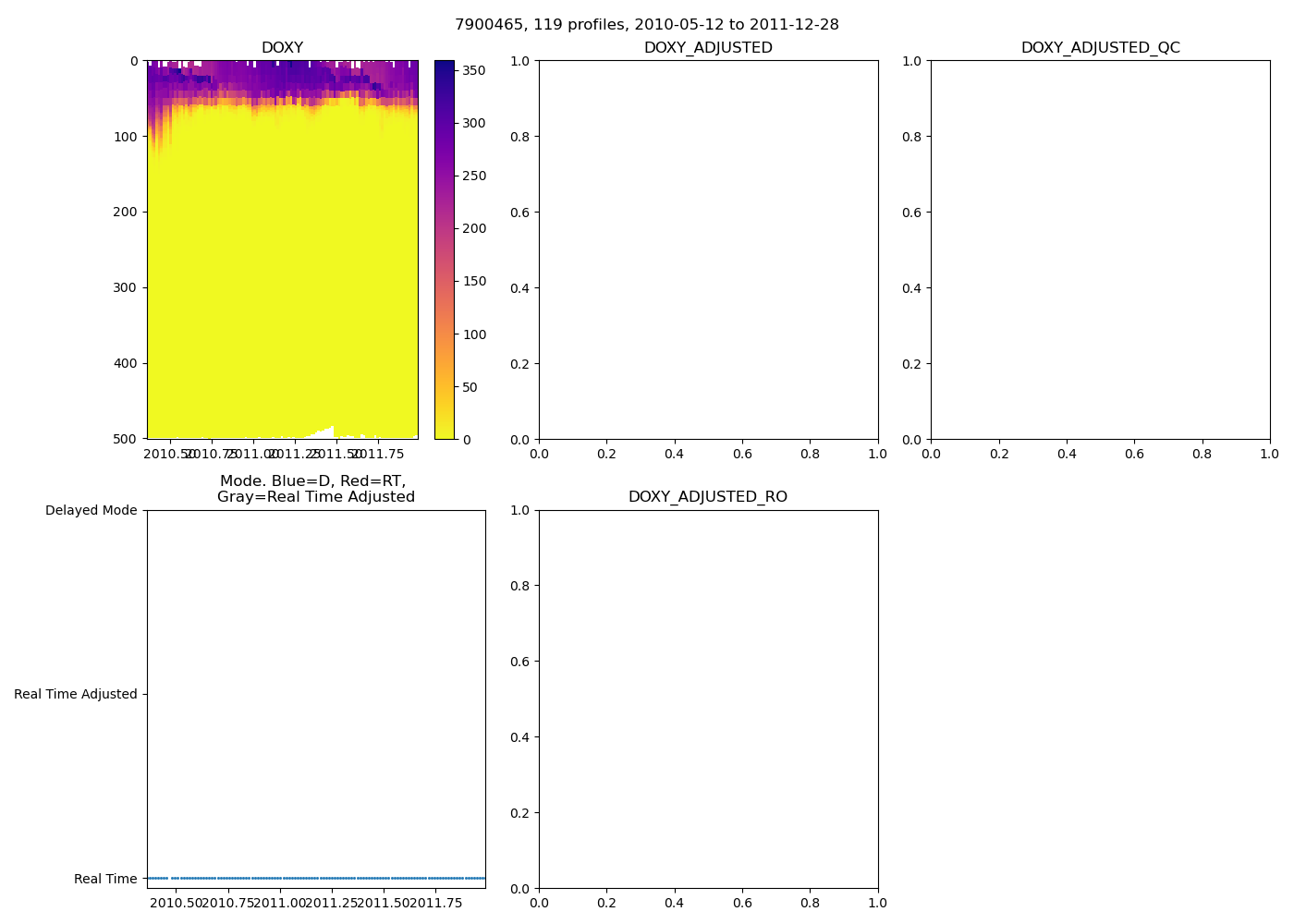Click the Mode plot title text

click(315, 489)
